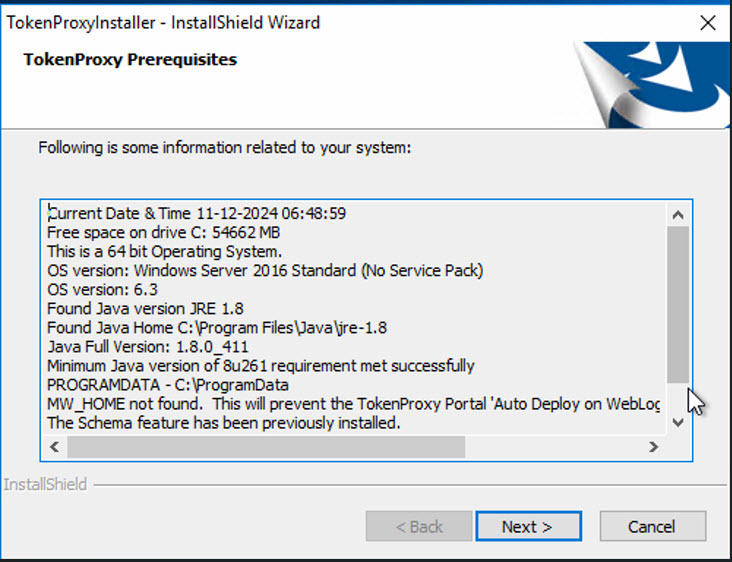Screen dimensions: 732x562
Task: Click the vertical scrollbar thumb
Action: point(678,304)
